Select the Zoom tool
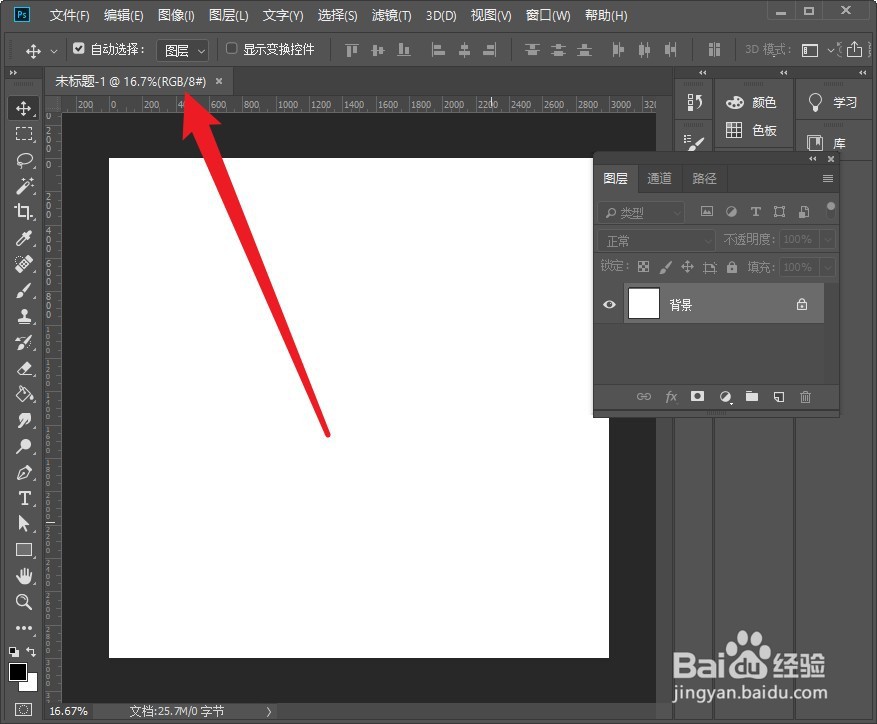 [23, 602]
